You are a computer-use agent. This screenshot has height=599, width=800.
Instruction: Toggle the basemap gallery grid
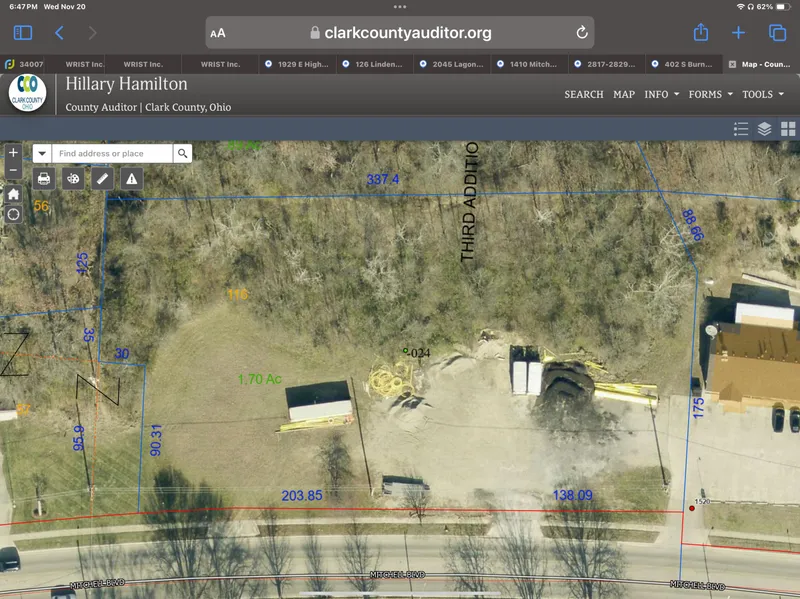(x=788, y=128)
